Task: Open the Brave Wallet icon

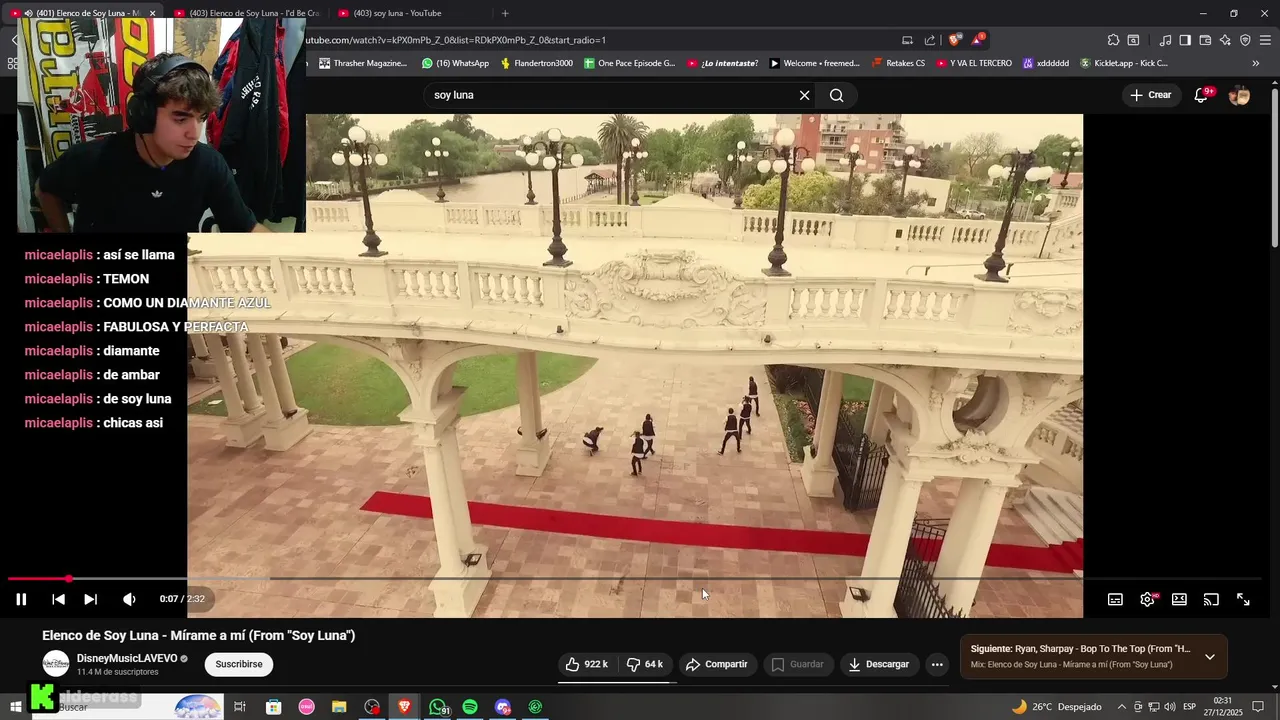Action: point(1205,40)
